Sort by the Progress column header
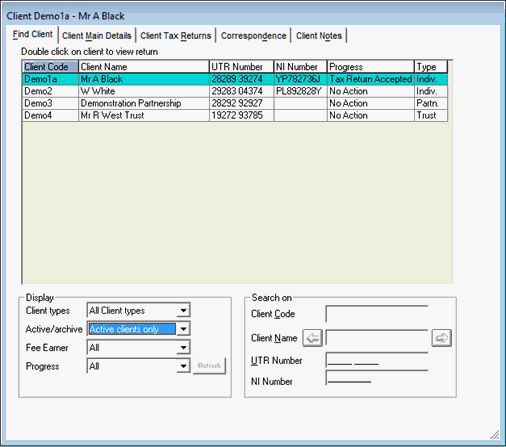506x447 pixels. (371, 67)
